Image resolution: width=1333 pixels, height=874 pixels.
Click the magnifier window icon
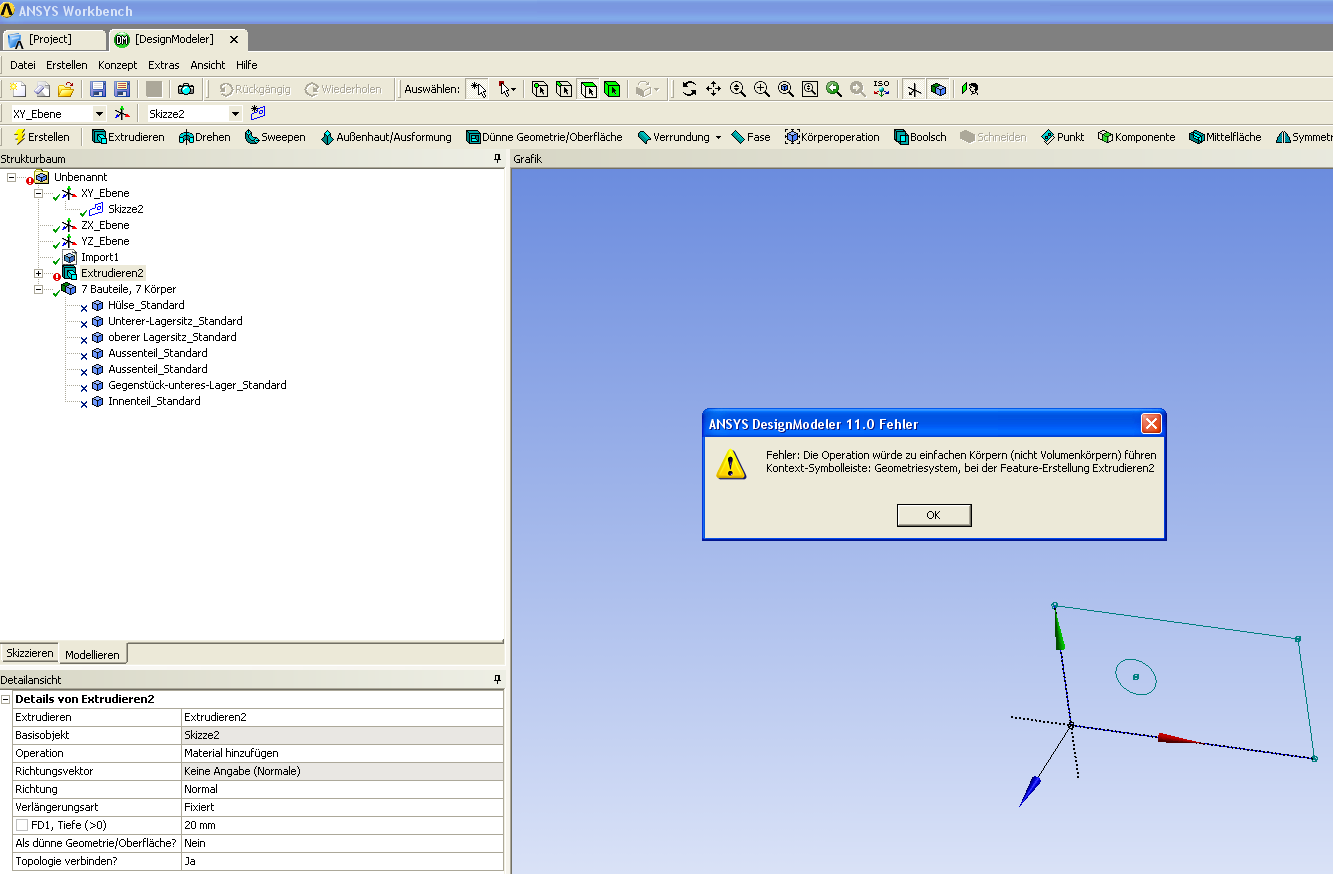[x=810, y=89]
